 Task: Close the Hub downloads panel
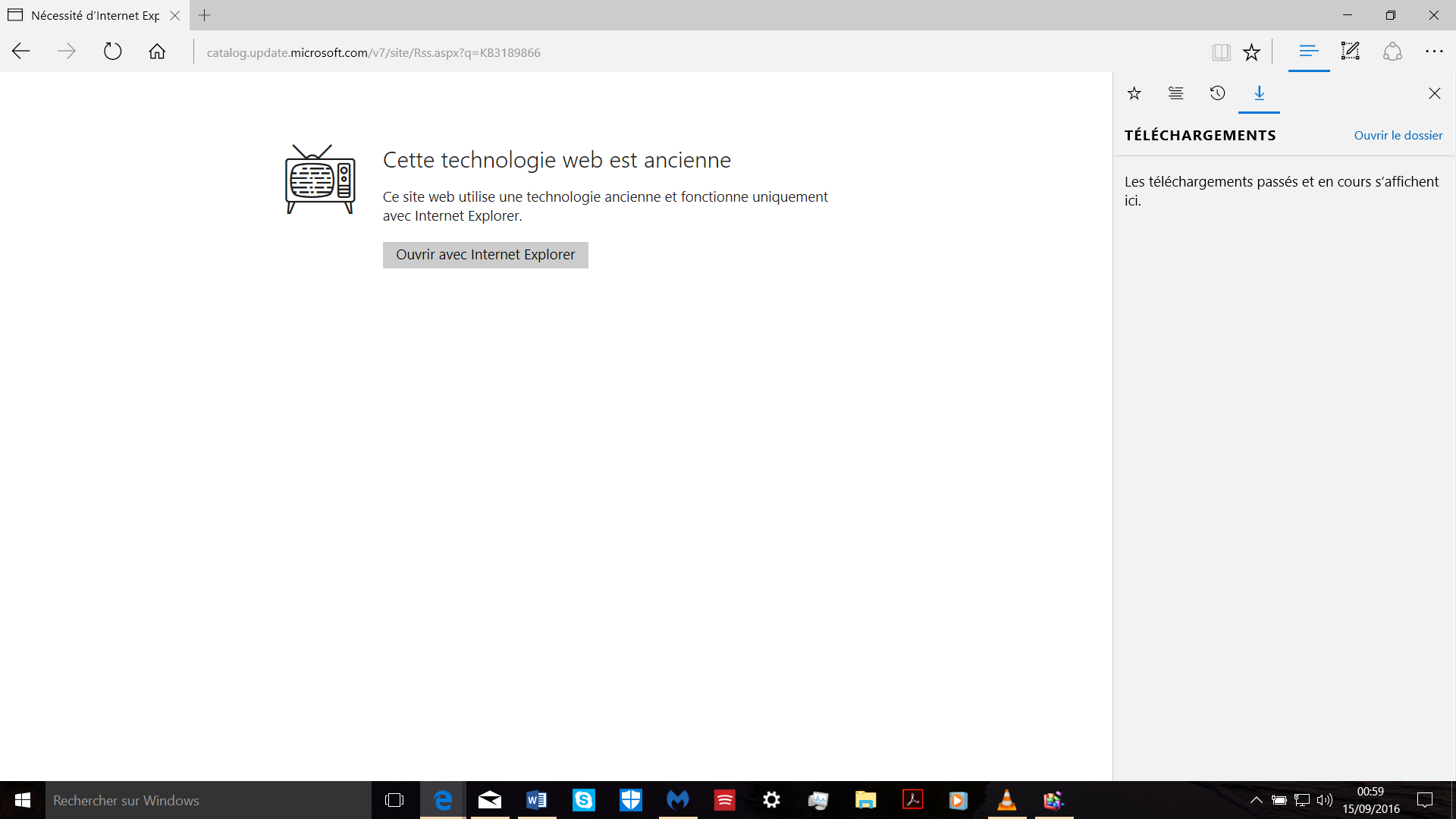(x=1435, y=93)
